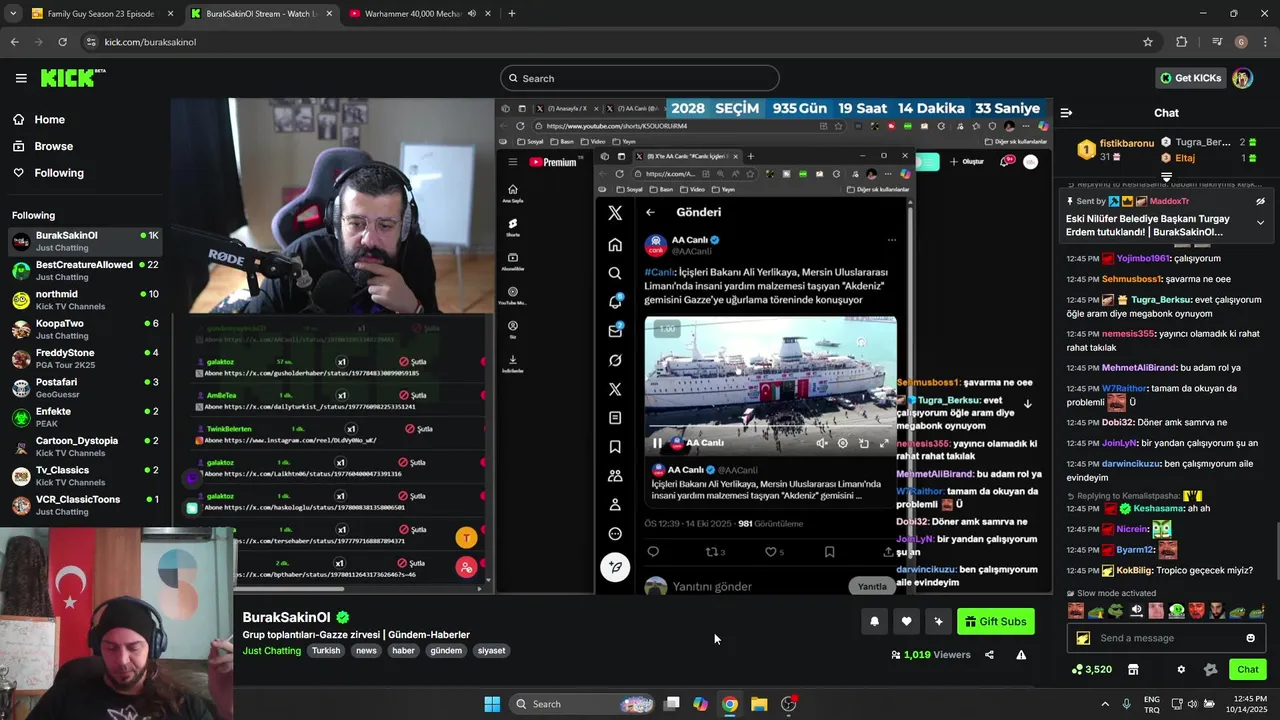Open chat identity badge selector
1280x720 pixels.
[1083, 638]
